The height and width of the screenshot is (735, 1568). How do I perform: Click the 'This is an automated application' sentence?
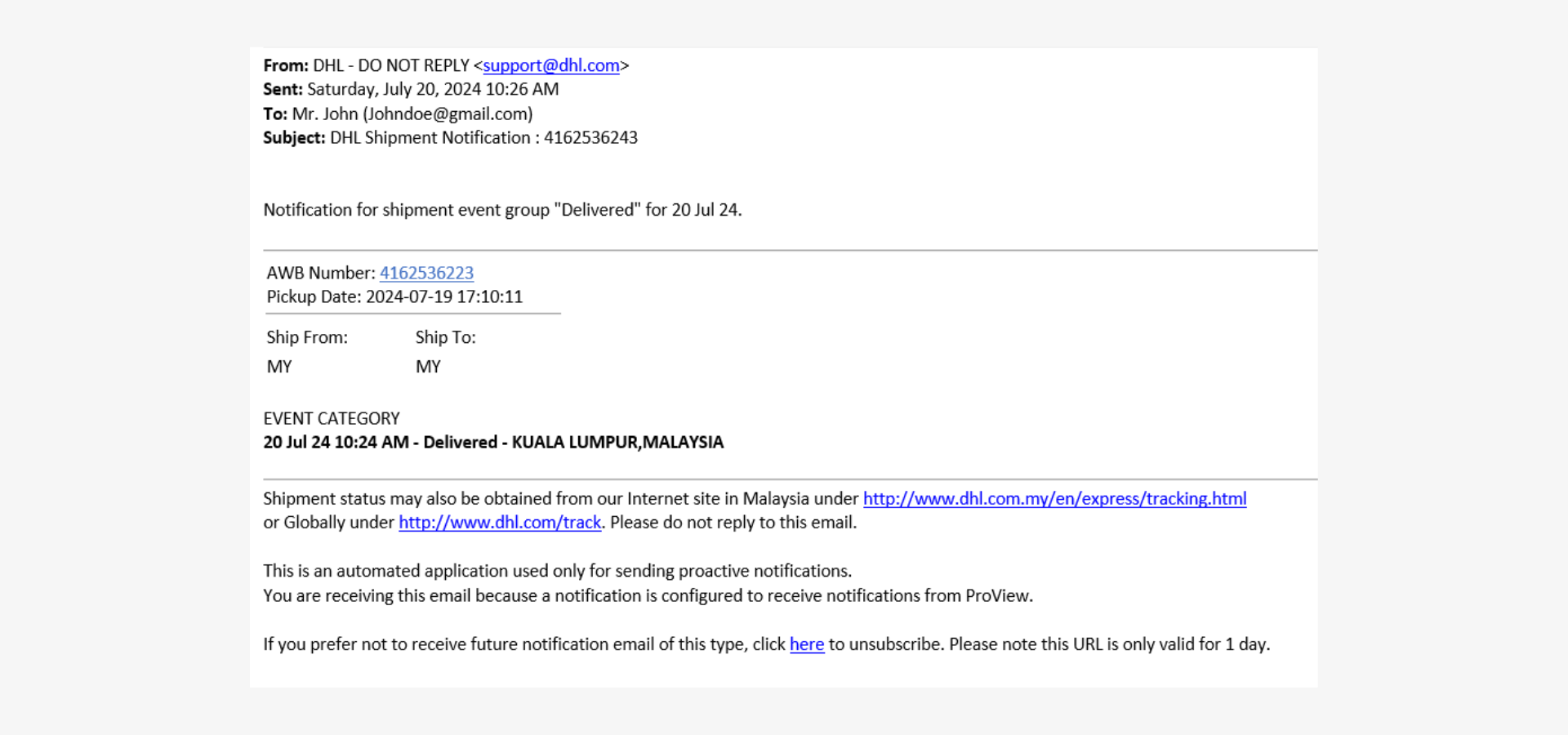tap(557, 571)
